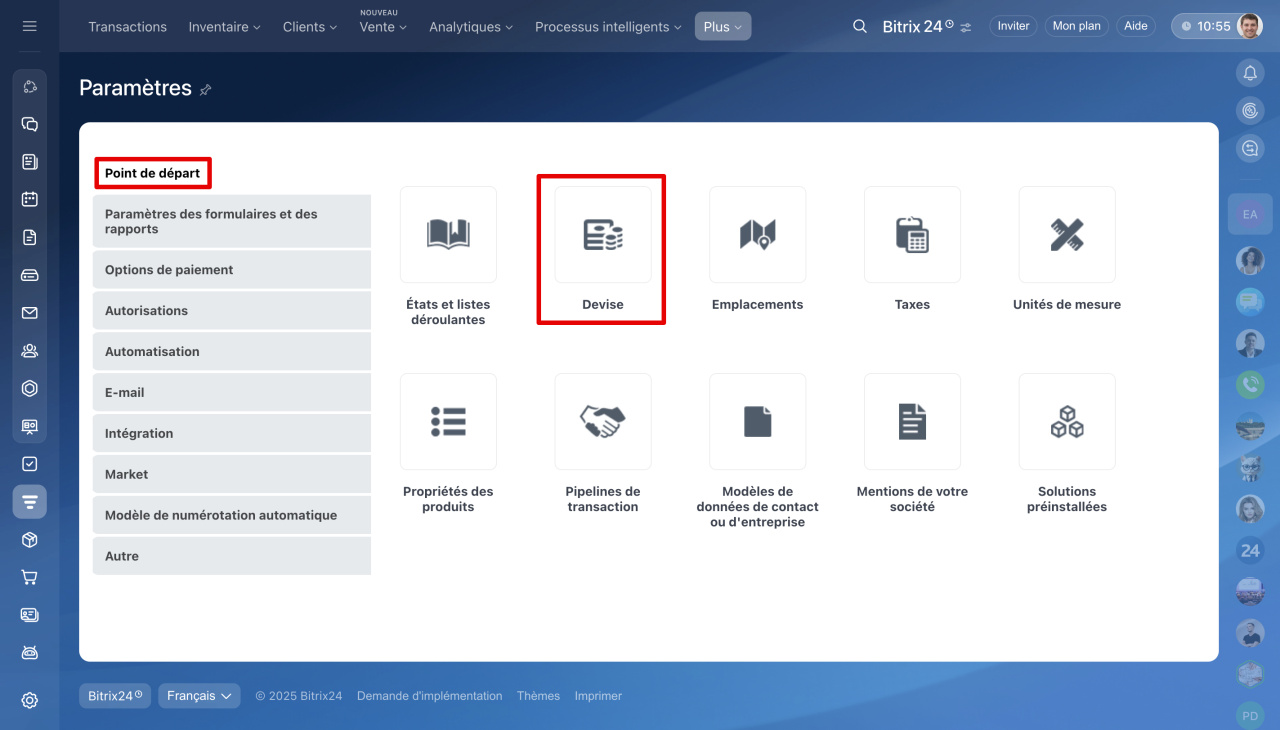Open the Taxes settings tile
Viewport: 1280px width, 730px height.
[x=912, y=235]
